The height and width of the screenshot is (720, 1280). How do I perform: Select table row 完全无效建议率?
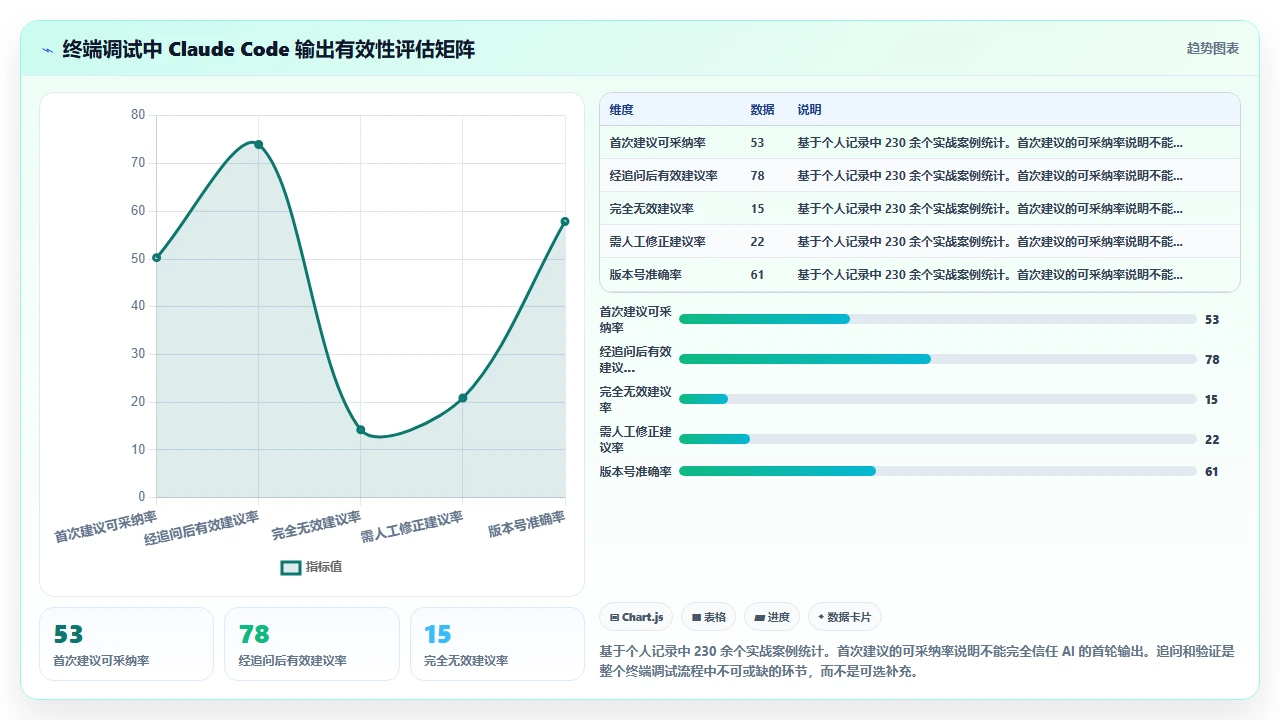(x=919, y=209)
